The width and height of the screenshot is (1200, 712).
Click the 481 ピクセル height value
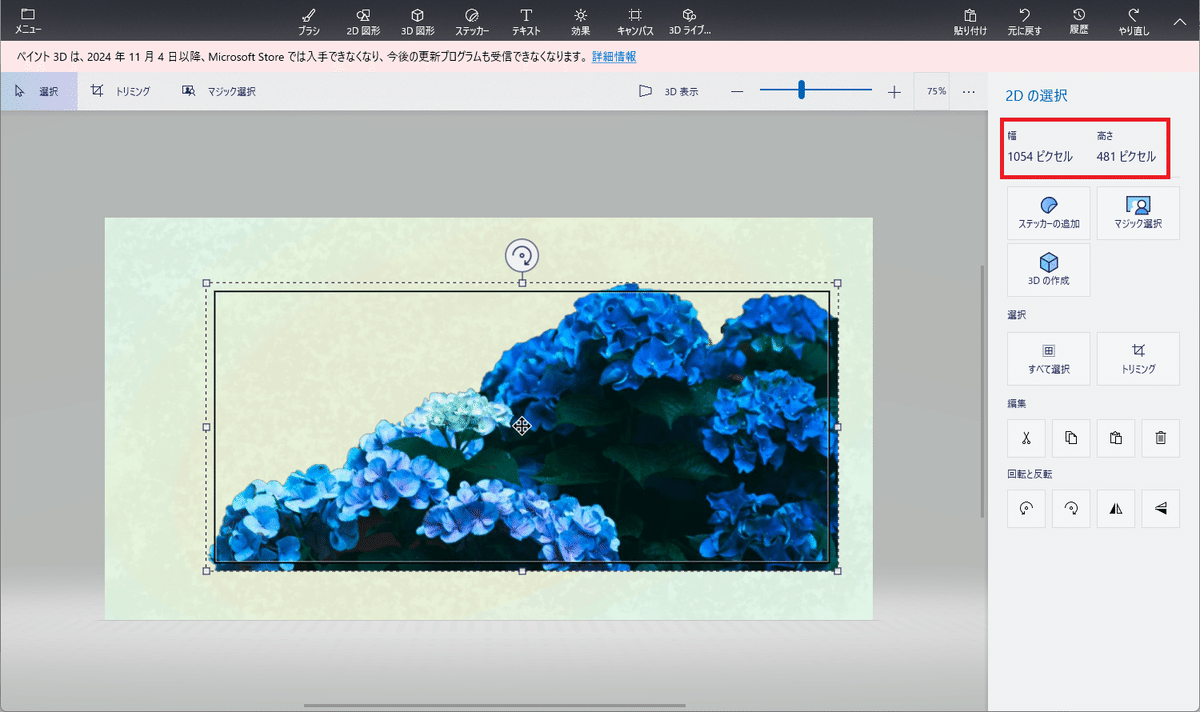[1126, 157]
